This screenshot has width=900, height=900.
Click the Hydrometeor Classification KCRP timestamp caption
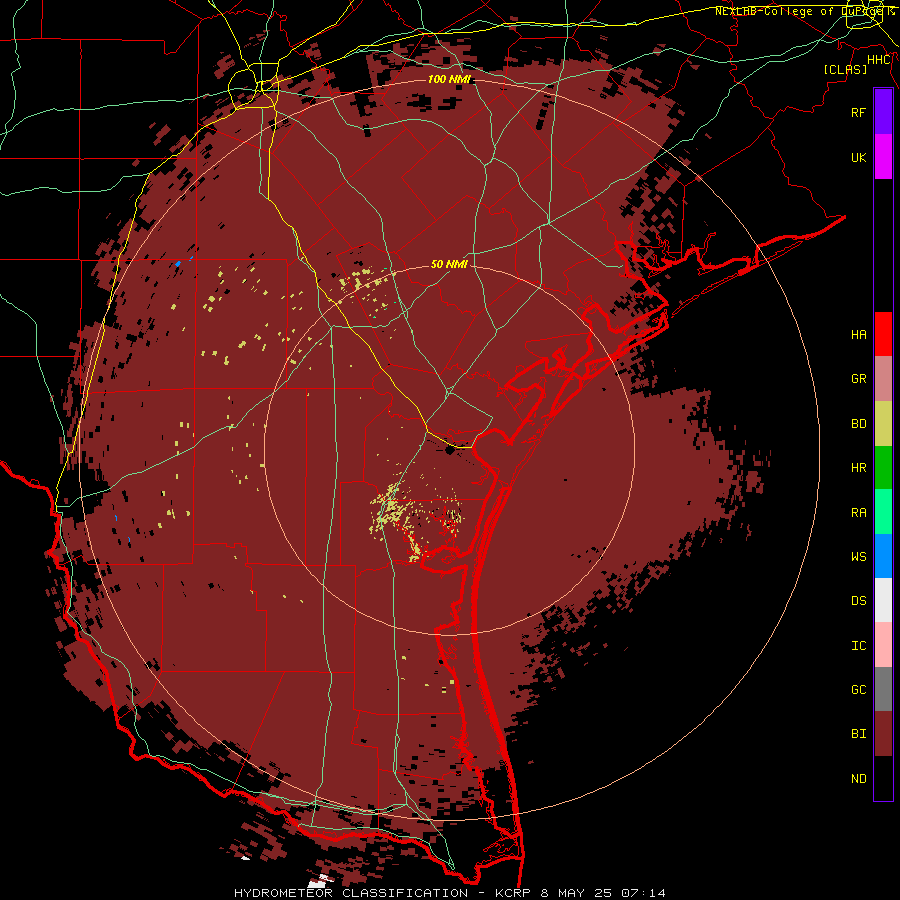coord(450,893)
